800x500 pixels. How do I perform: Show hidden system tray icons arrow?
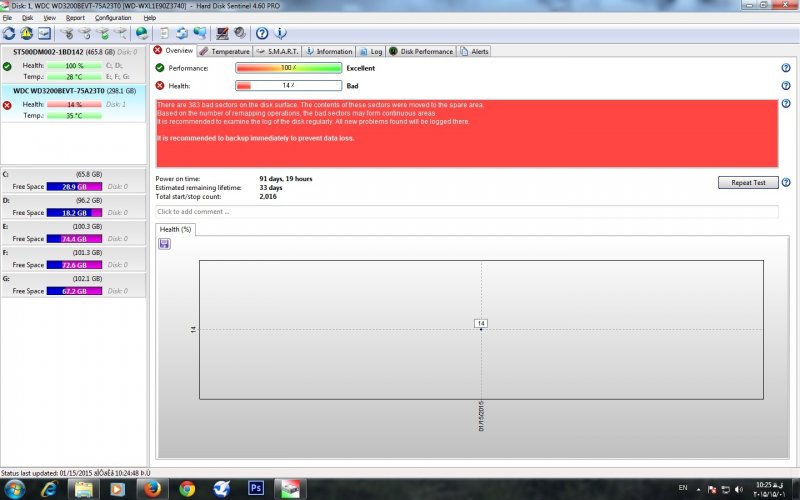pos(698,489)
